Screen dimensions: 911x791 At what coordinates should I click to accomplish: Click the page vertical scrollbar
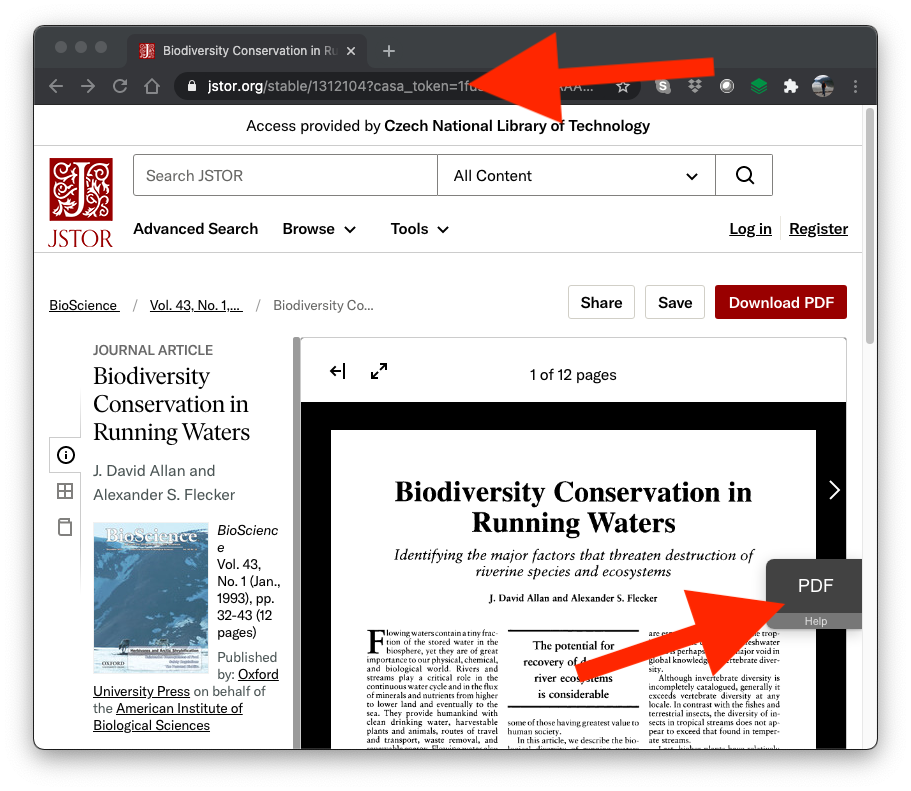point(869,227)
